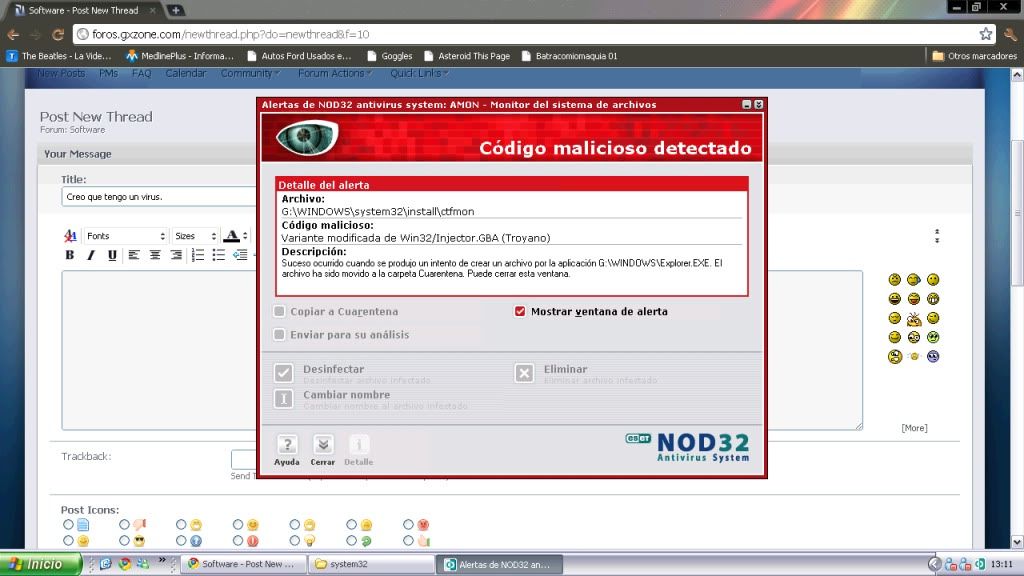Click the More smilies link
Screen dimensions: 1024x576
coord(914,428)
